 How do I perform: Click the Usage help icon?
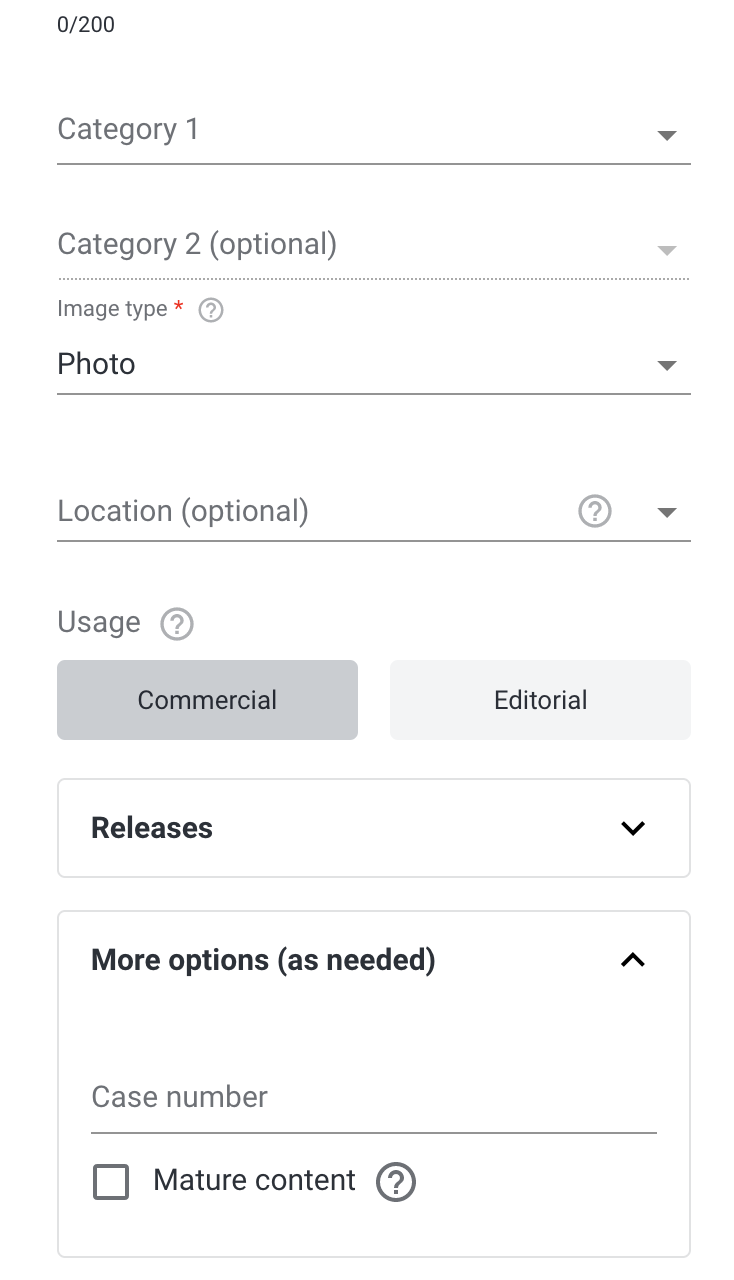pos(177,624)
